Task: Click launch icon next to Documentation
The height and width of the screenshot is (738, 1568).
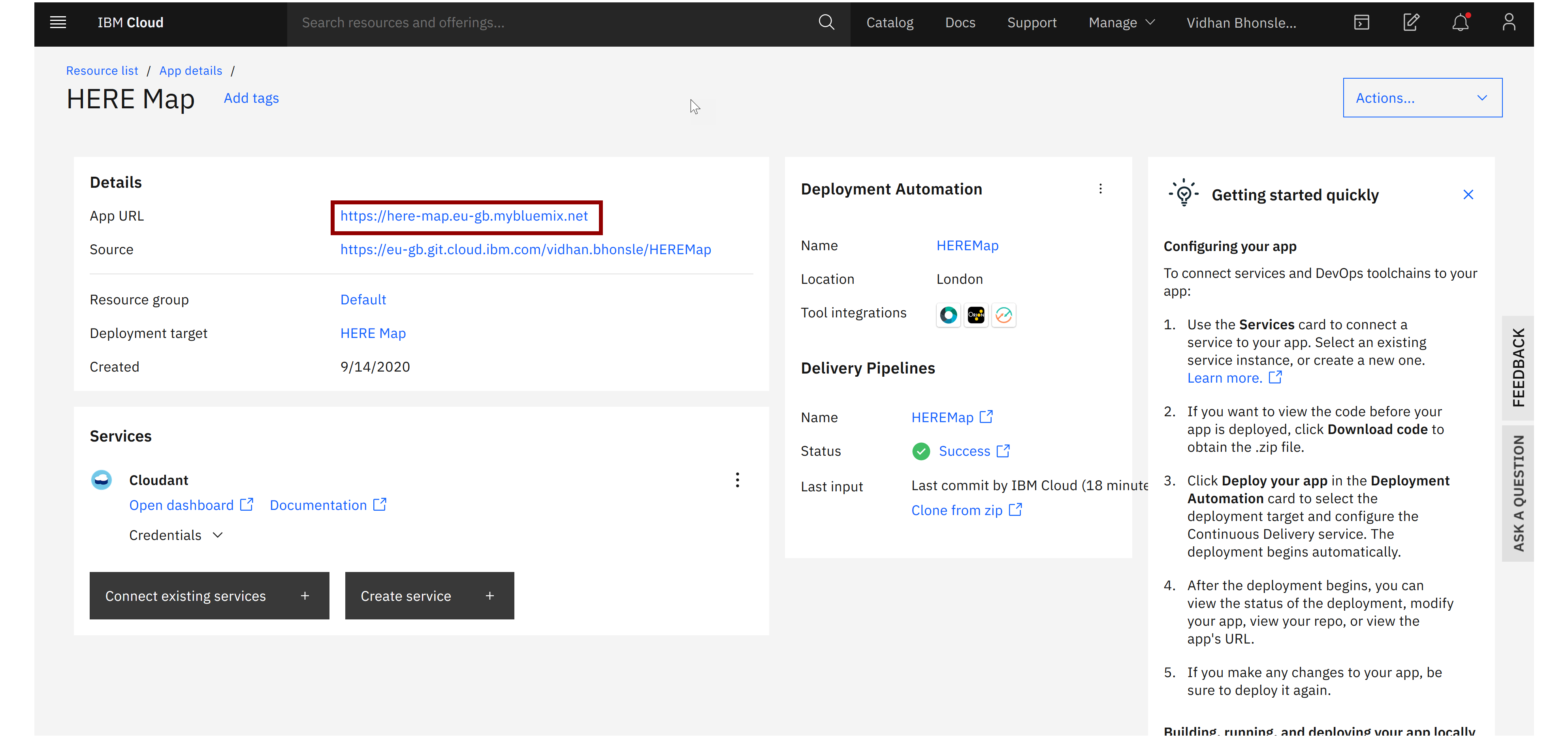Action: point(380,505)
